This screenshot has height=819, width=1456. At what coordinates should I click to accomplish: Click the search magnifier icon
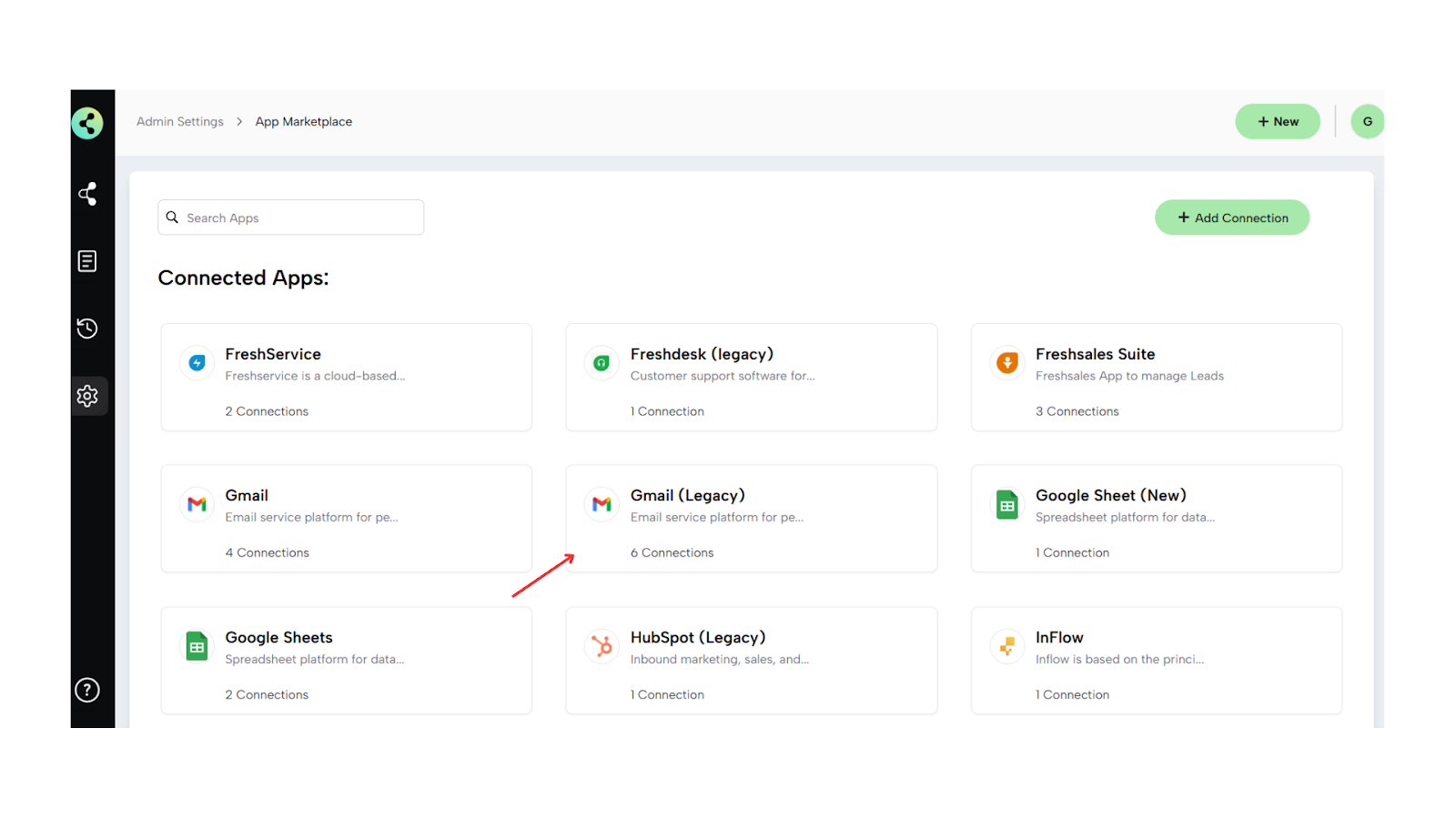172,217
